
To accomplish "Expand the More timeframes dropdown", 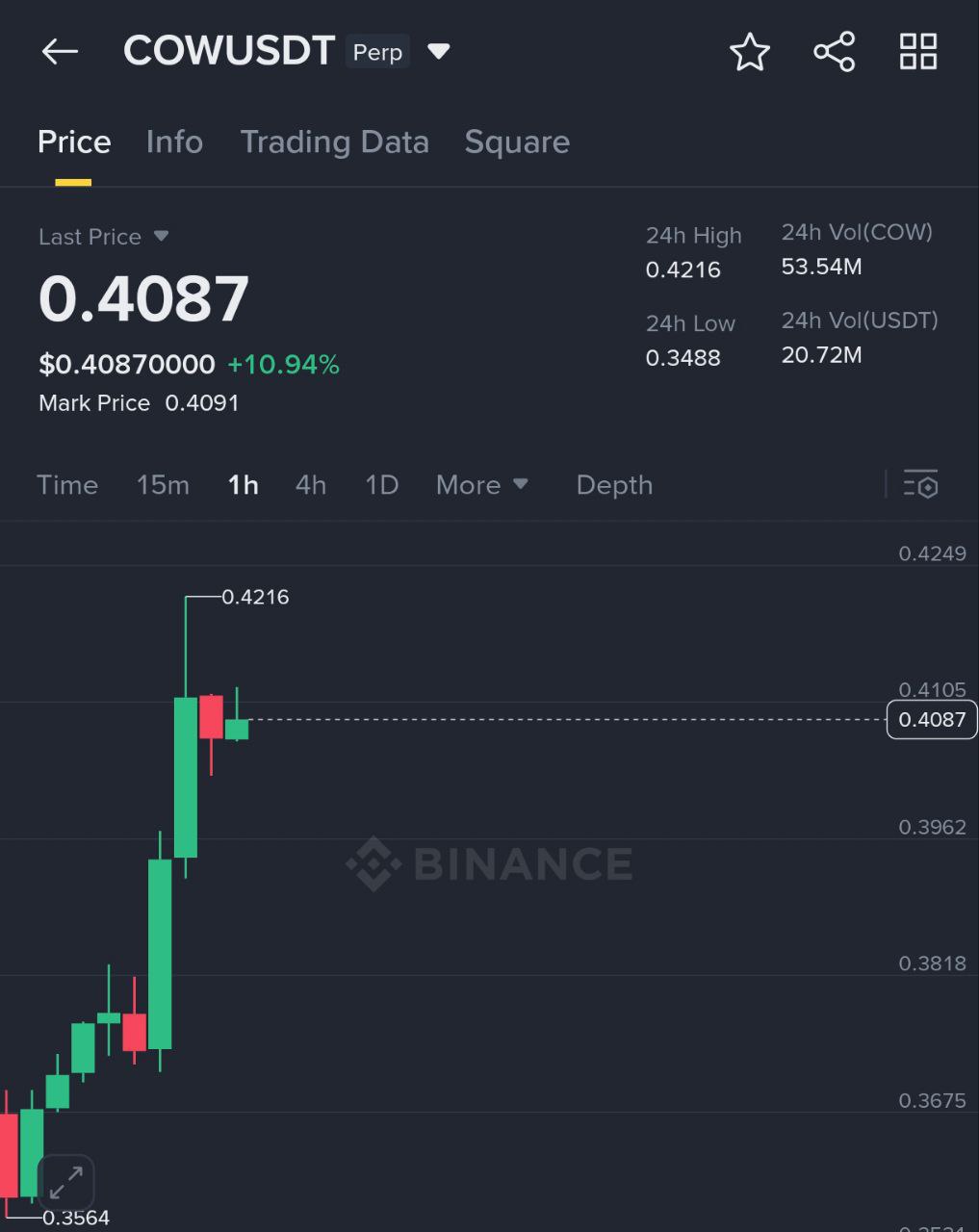I will tap(482, 485).
